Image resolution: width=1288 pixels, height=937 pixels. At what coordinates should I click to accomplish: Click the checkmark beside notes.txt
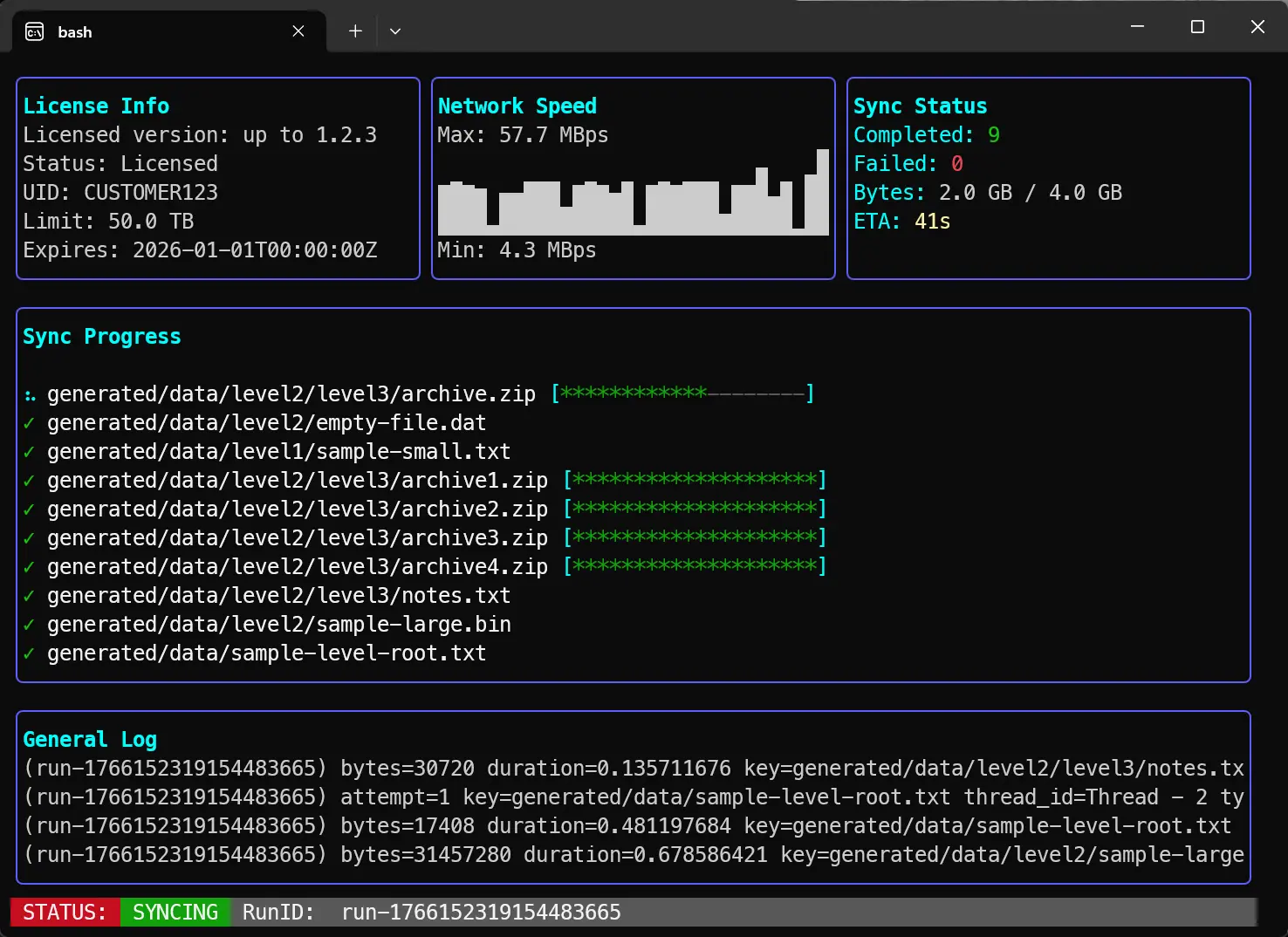point(30,596)
